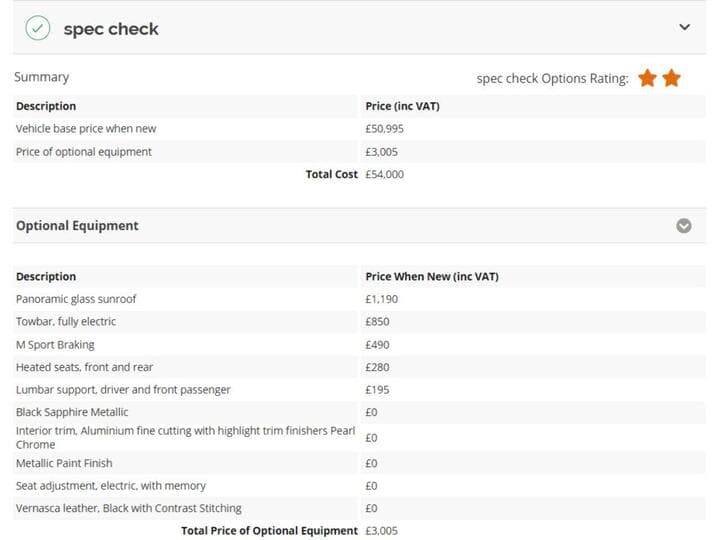Select the Towbar, fully electric row

(x=359, y=321)
